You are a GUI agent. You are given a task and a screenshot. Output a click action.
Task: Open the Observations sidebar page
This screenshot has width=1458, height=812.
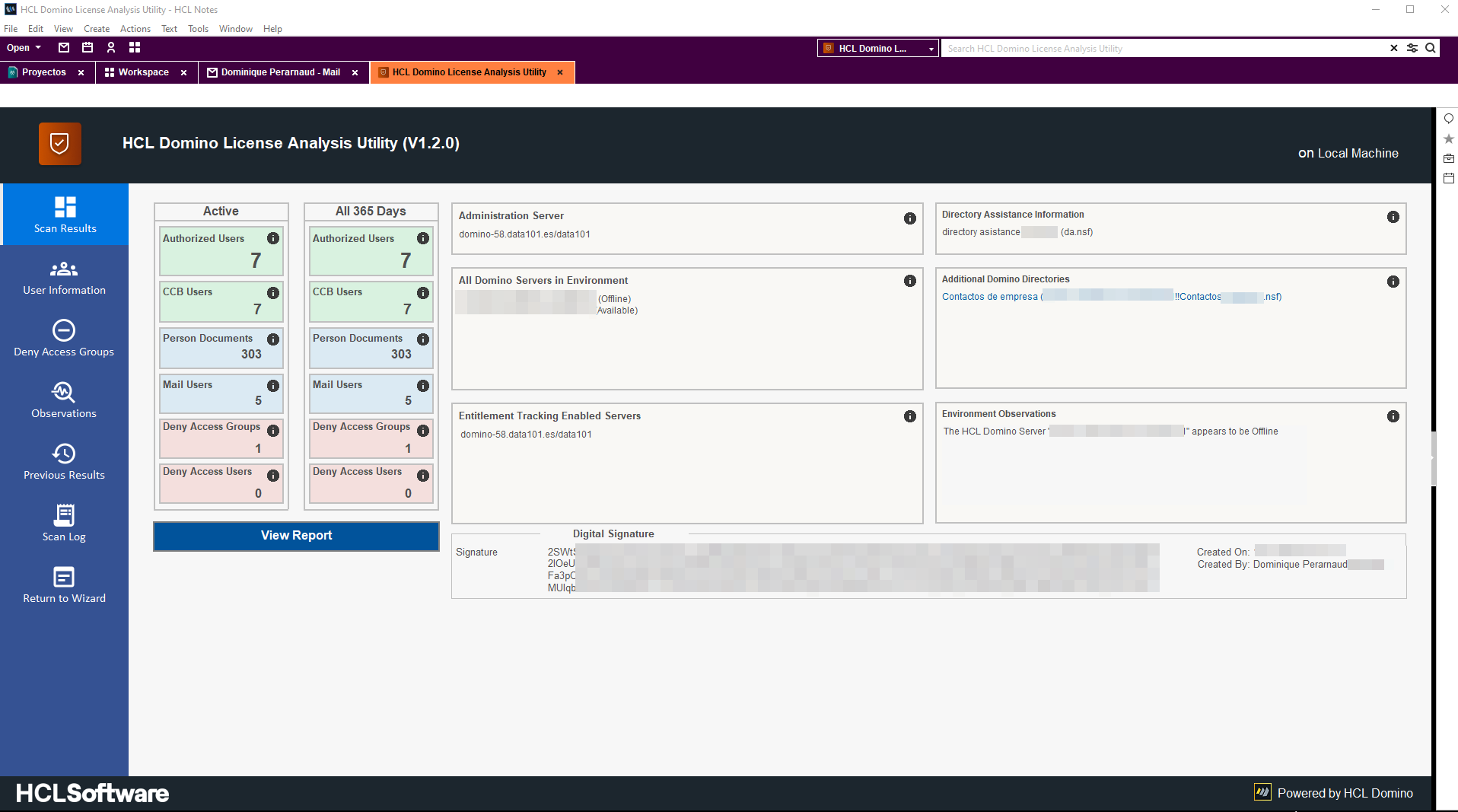click(65, 400)
